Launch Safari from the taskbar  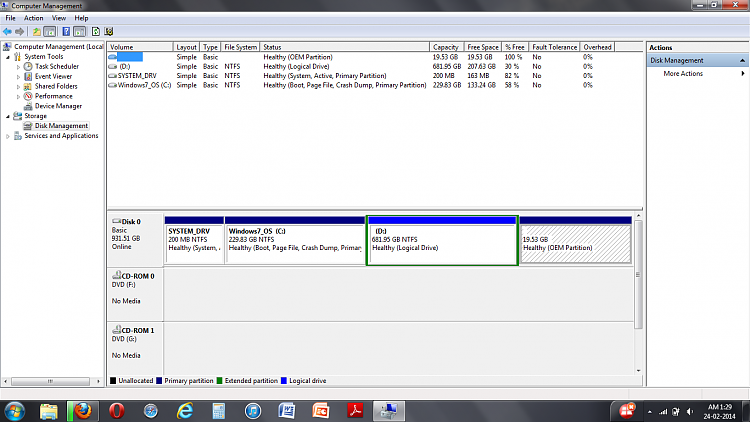(151, 411)
